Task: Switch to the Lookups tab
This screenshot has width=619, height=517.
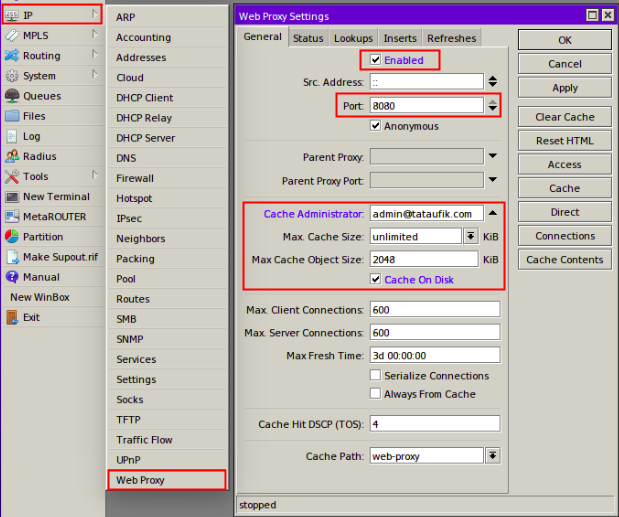Action: click(x=353, y=38)
